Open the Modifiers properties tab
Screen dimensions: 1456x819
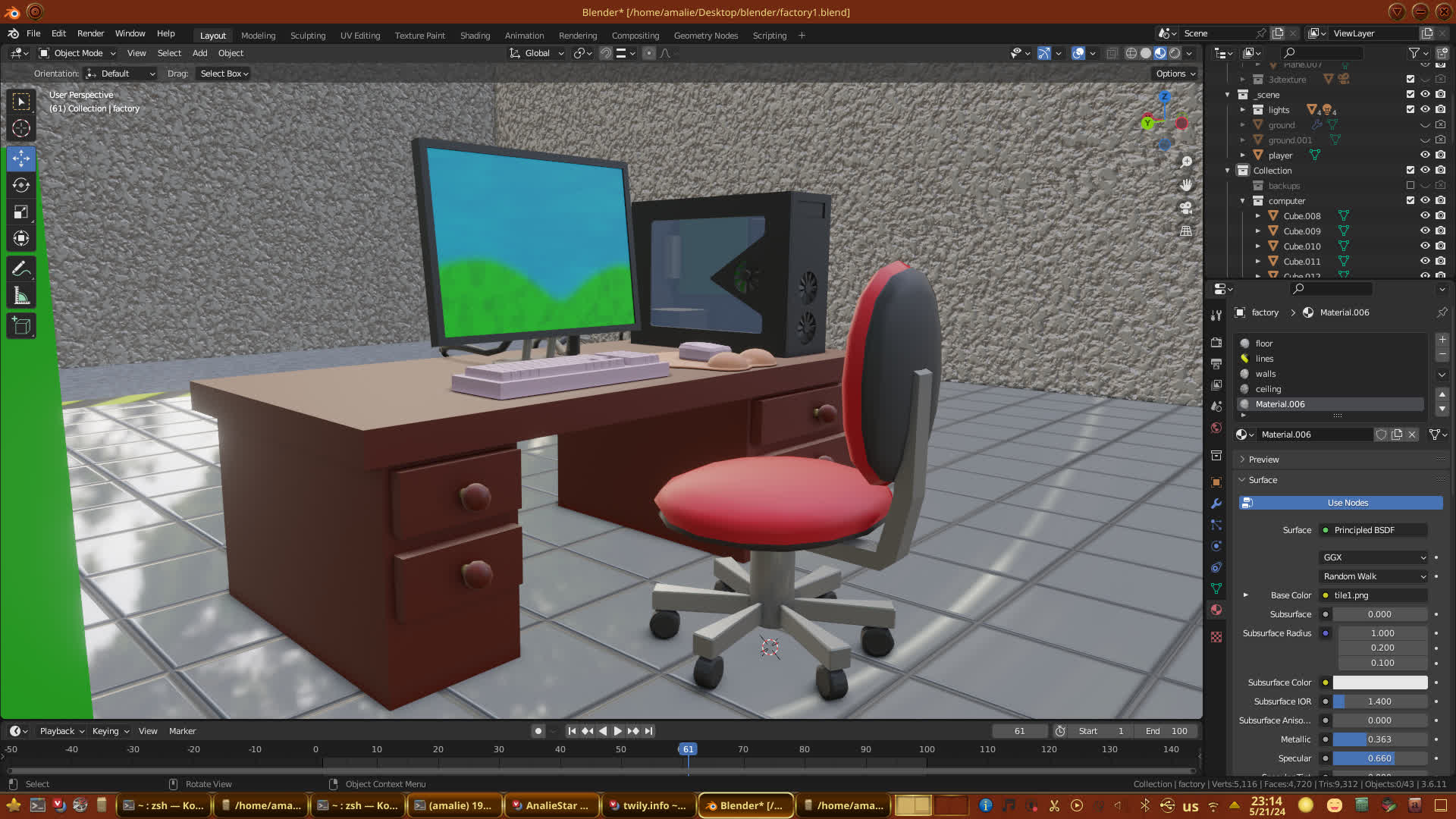coord(1216,504)
